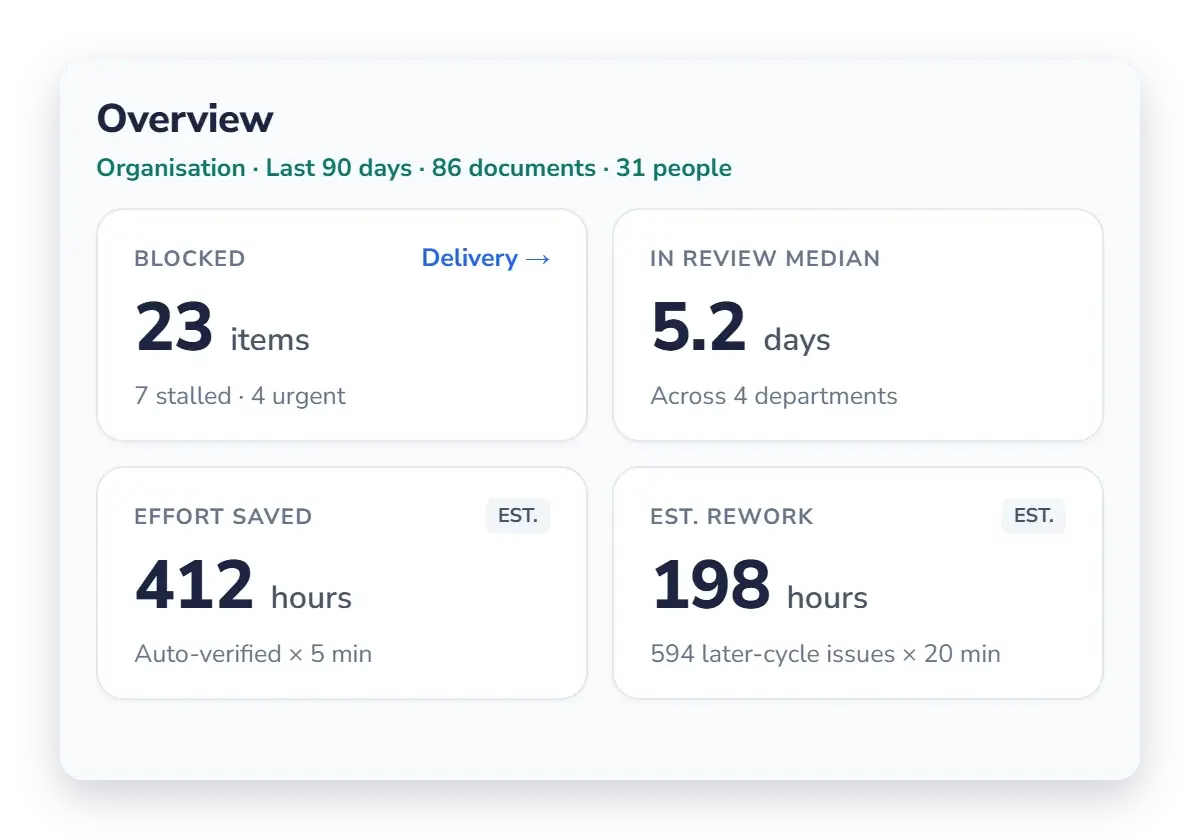Select the '198' hours value

(711, 586)
